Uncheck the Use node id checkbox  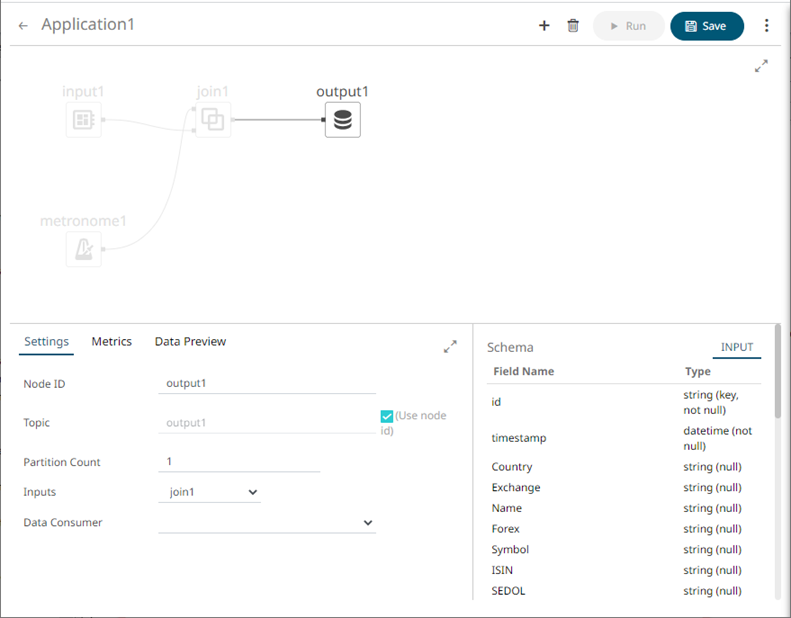pos(387,416)
